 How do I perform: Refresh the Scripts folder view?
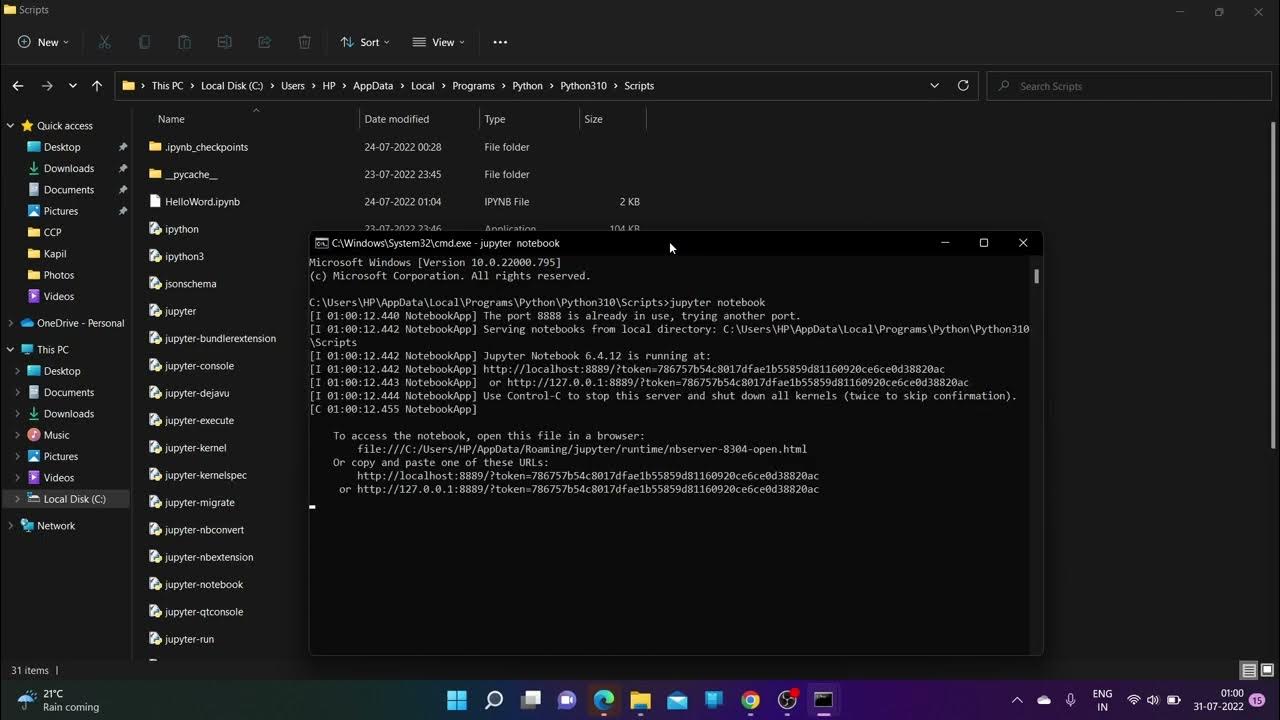tap(963, 86)
